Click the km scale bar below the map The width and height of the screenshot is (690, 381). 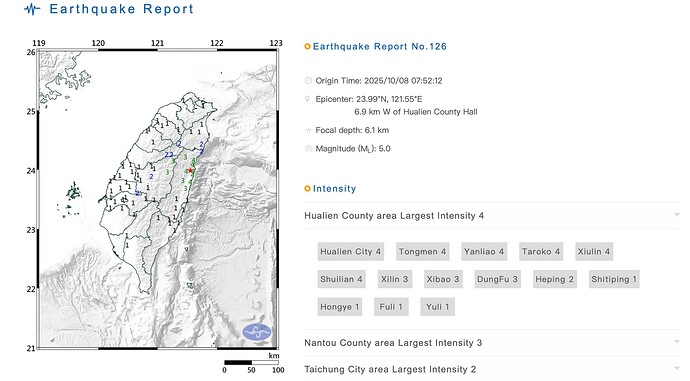[251, 363]
